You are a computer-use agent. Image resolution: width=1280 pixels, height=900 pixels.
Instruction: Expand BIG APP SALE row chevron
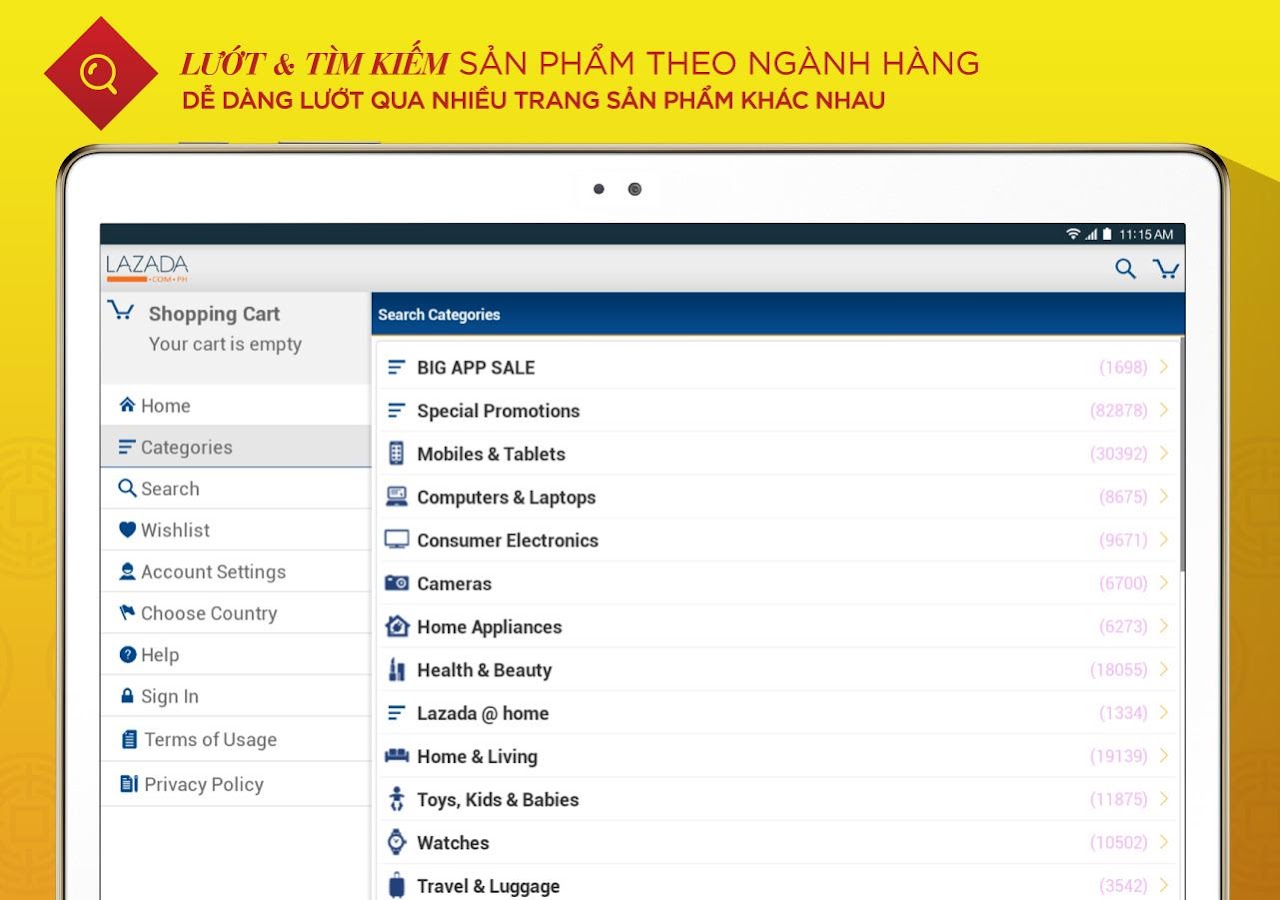coord(1164,367)
